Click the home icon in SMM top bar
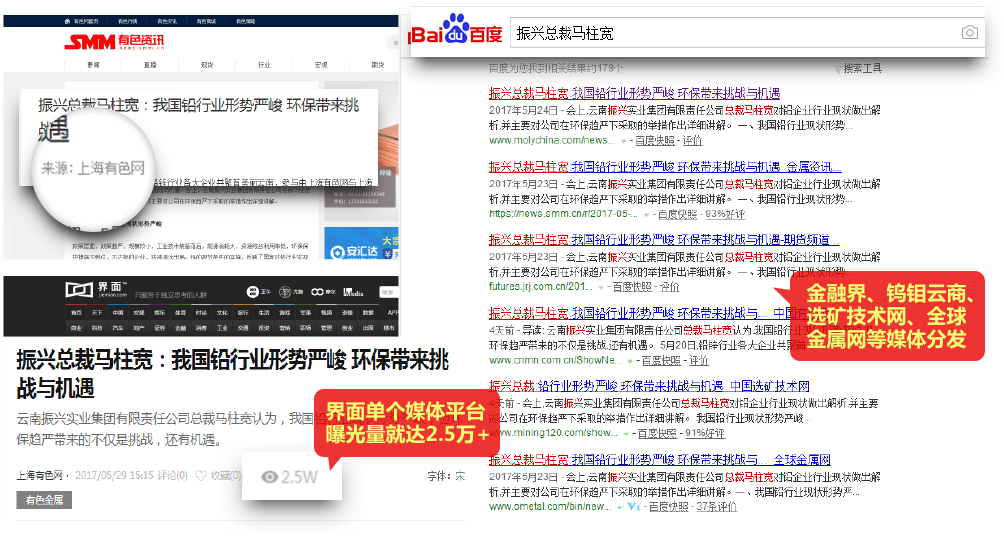 67,22
